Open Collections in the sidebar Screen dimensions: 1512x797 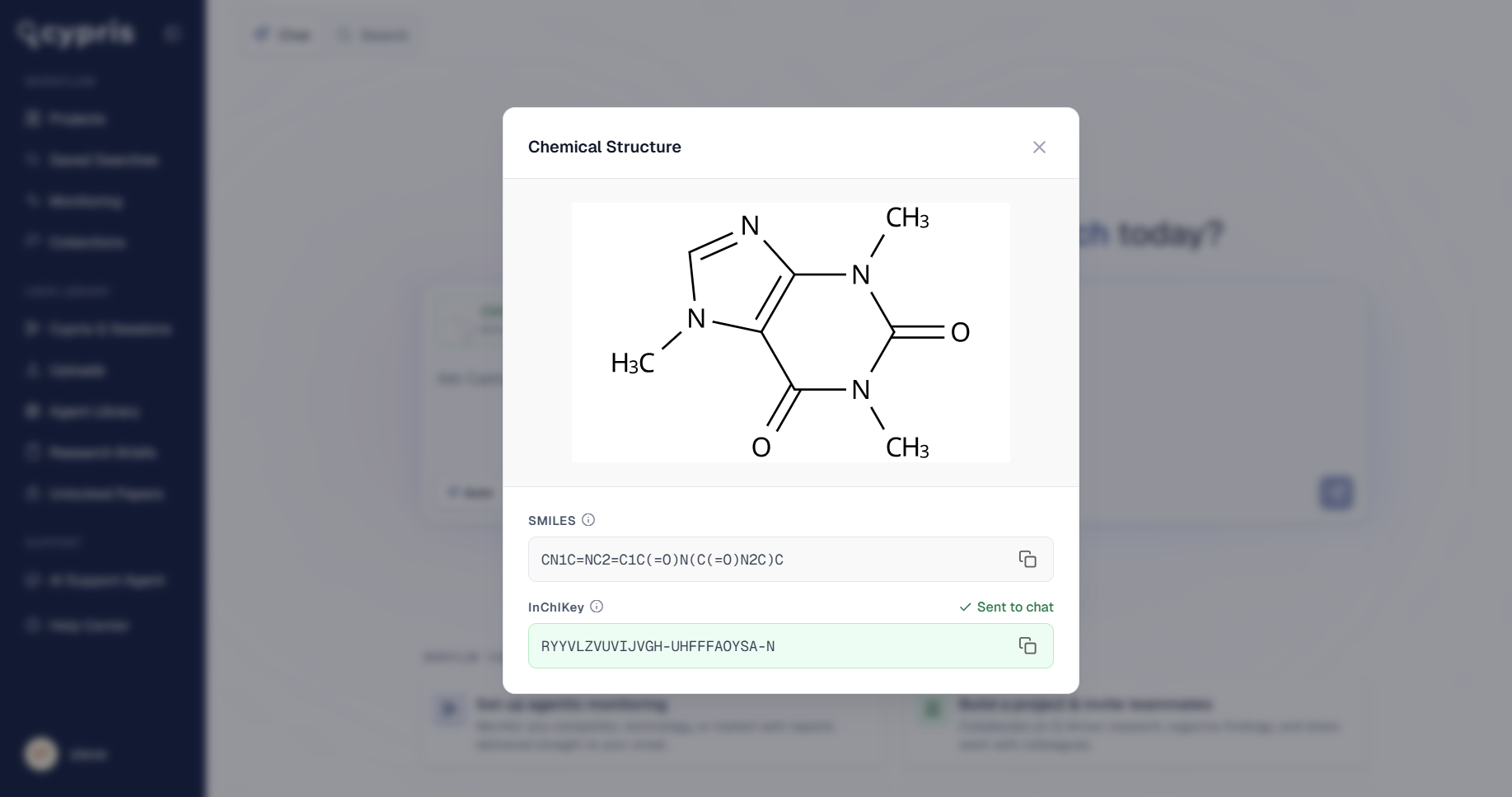87,242
